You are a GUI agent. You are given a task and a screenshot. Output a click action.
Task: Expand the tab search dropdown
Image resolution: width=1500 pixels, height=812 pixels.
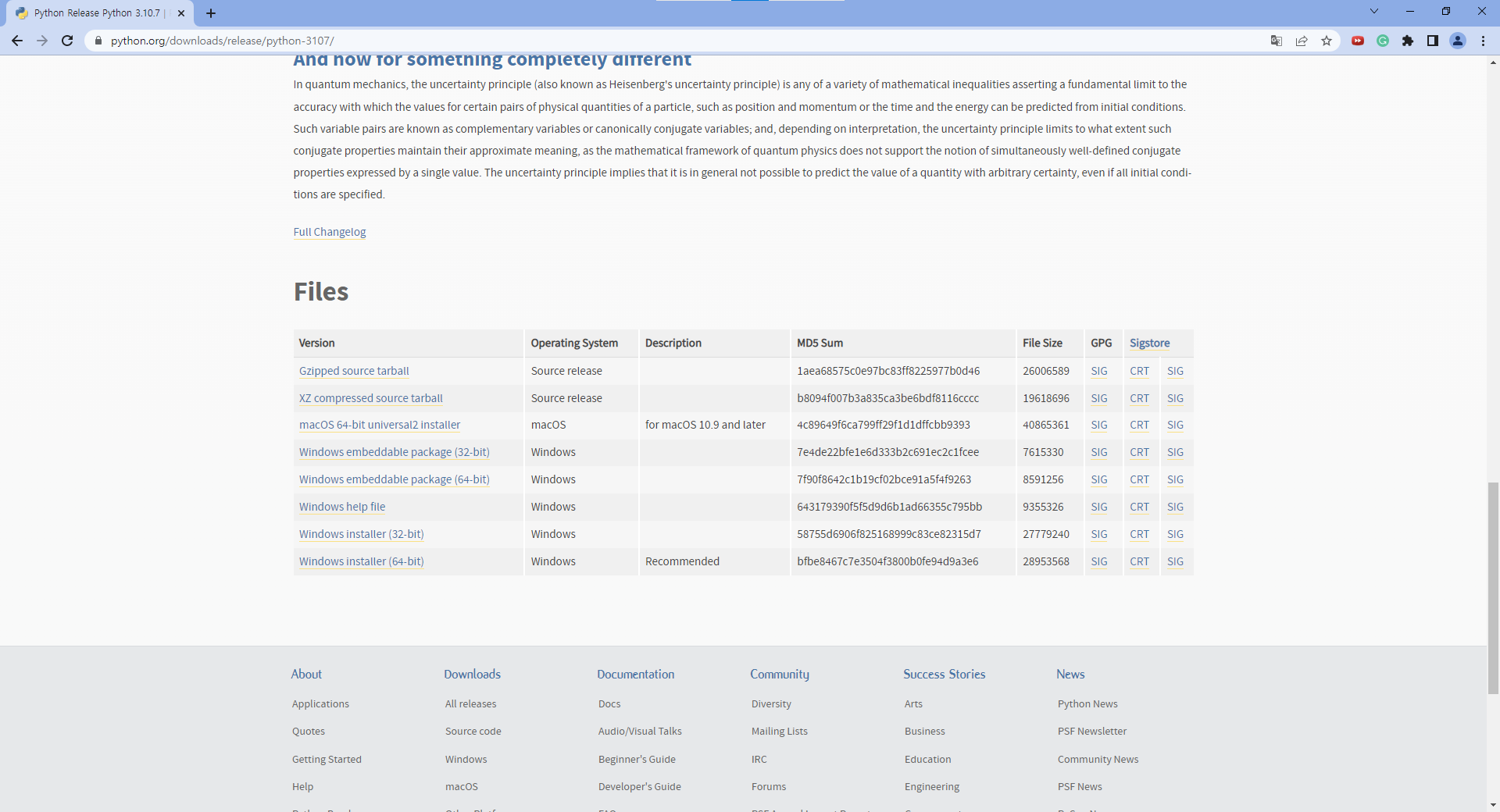(1374, 11)
